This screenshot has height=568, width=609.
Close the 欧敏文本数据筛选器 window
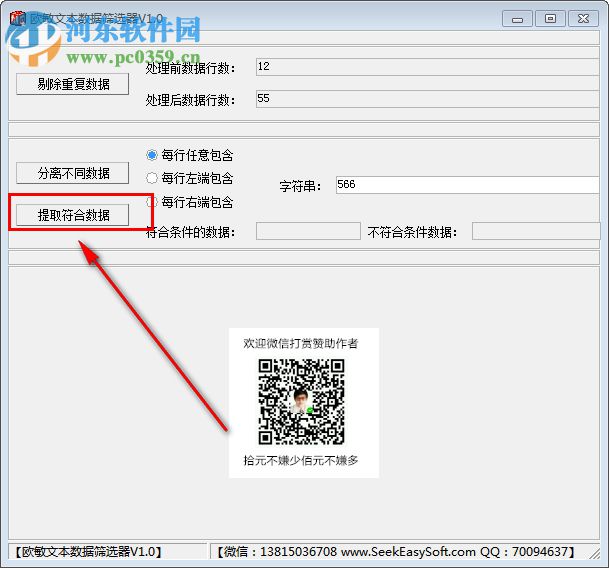click(583, 19)
